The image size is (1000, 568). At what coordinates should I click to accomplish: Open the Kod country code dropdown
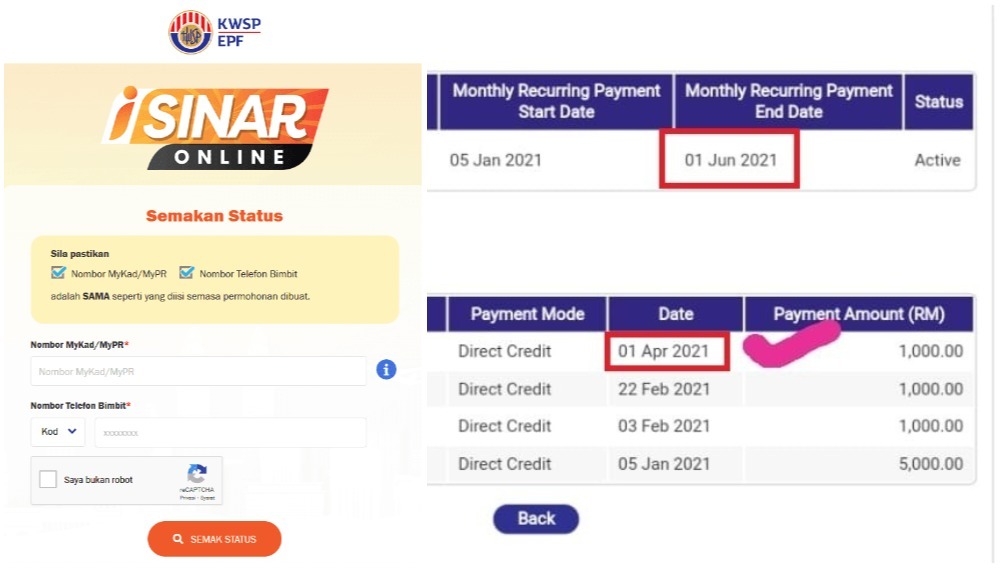coord(58,432)
